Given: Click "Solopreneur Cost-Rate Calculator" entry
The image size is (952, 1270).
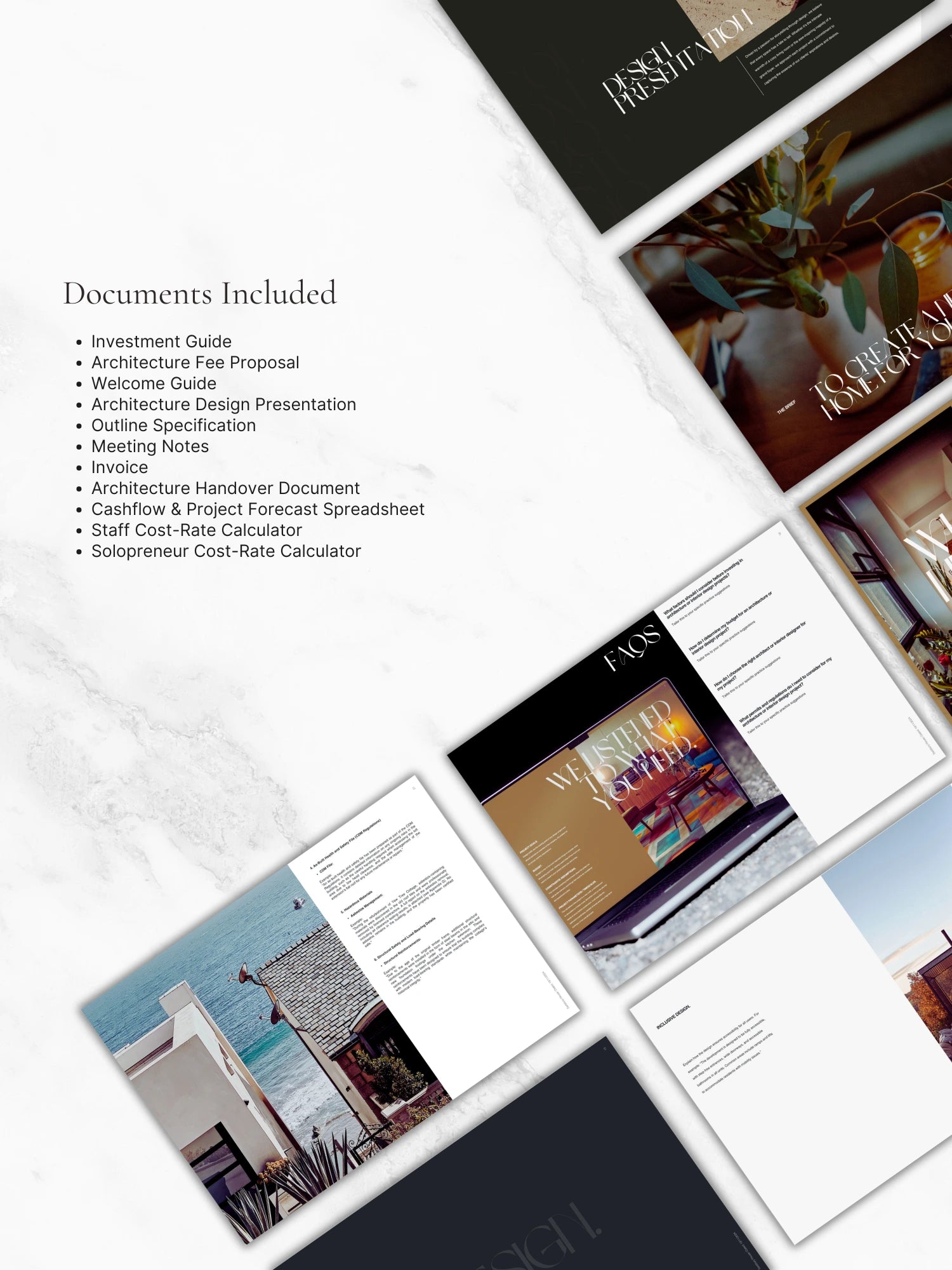Looking at the screenshot, I should pos(226,551).
